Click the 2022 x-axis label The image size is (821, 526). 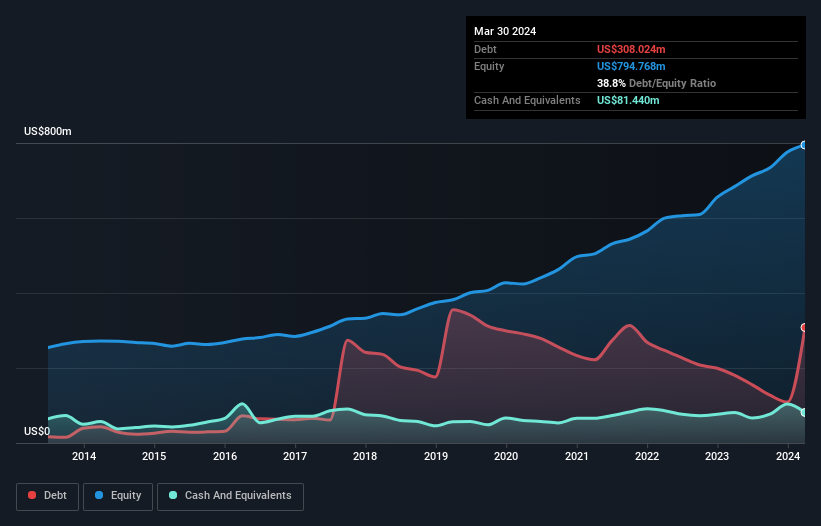pos(647,456)
